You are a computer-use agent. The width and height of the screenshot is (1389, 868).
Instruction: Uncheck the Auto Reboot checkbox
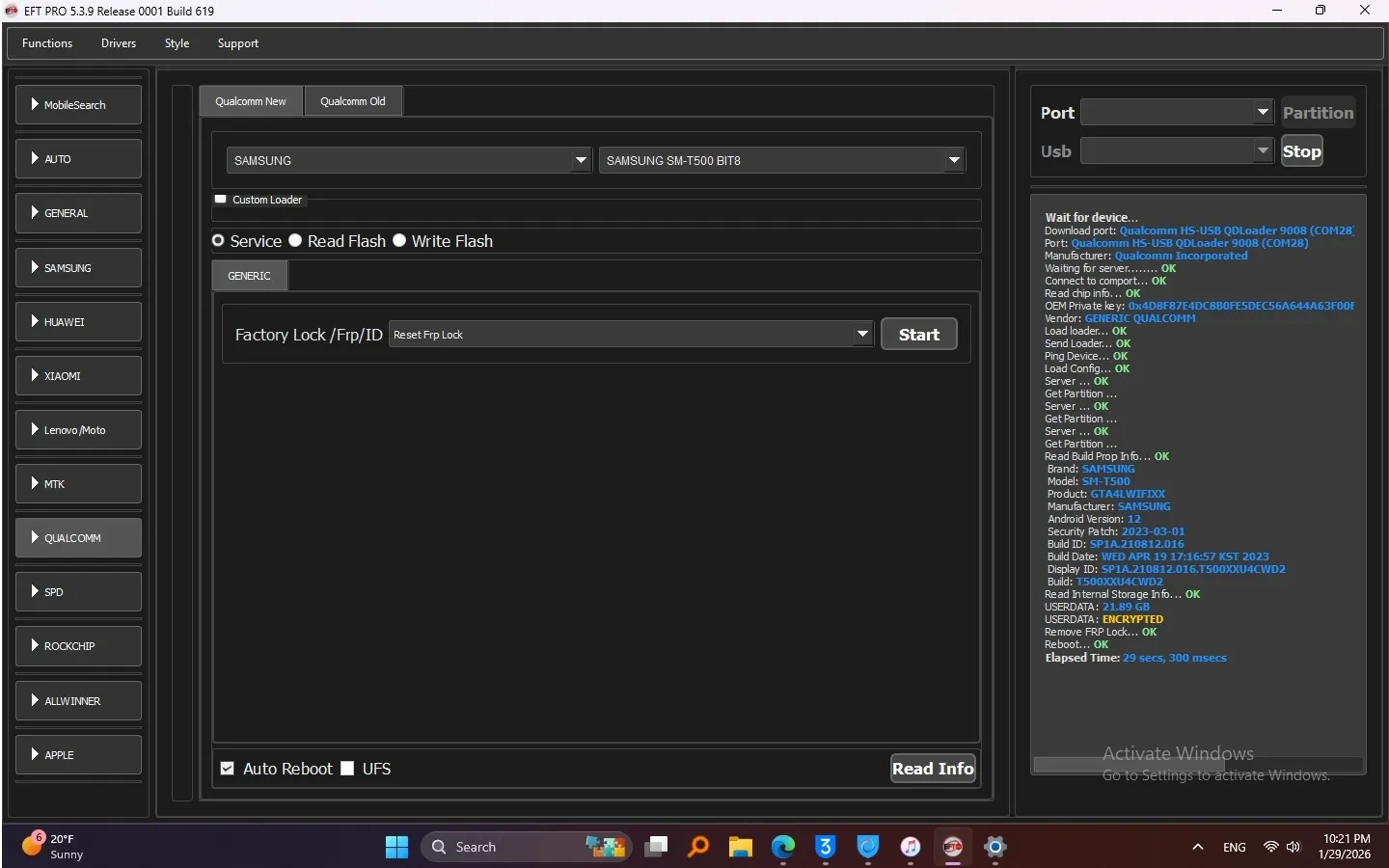pyautogui.click(x=228, y=769)
